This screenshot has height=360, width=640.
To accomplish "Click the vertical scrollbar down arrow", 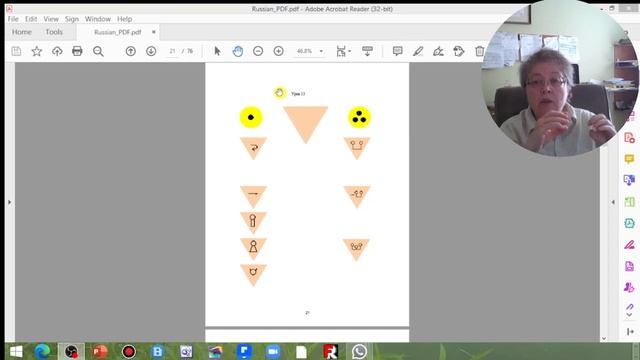I will click(x=604, y=338).
